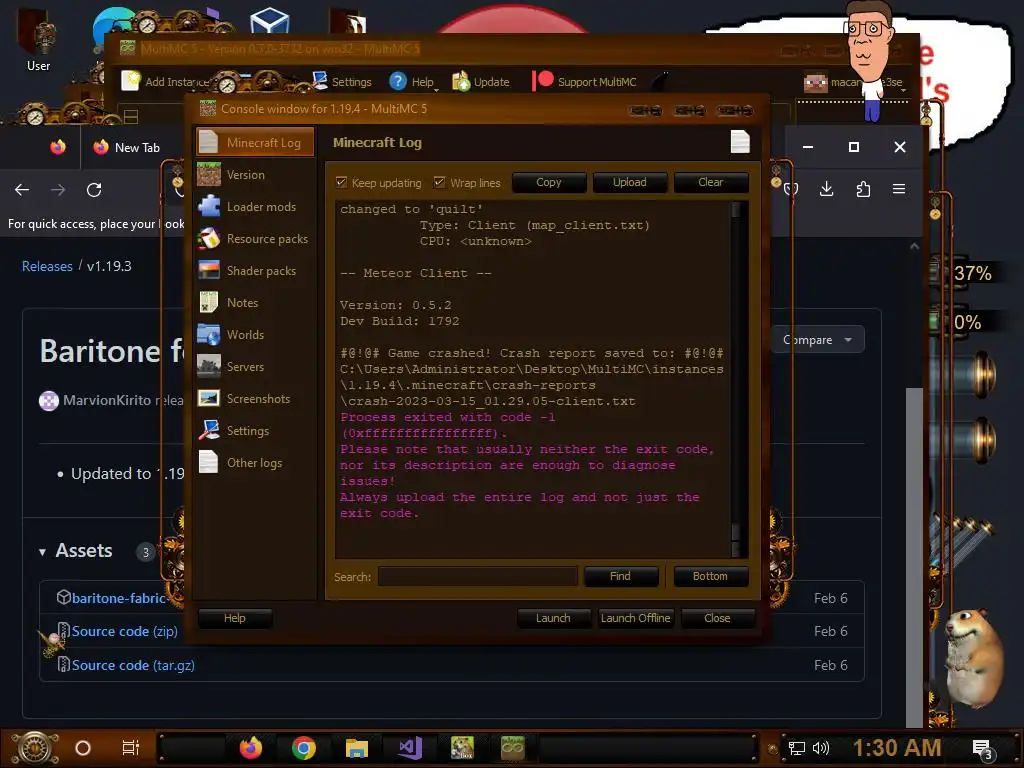
Task: Select the Firefox New Tab tab
Action: pos(128,148)
